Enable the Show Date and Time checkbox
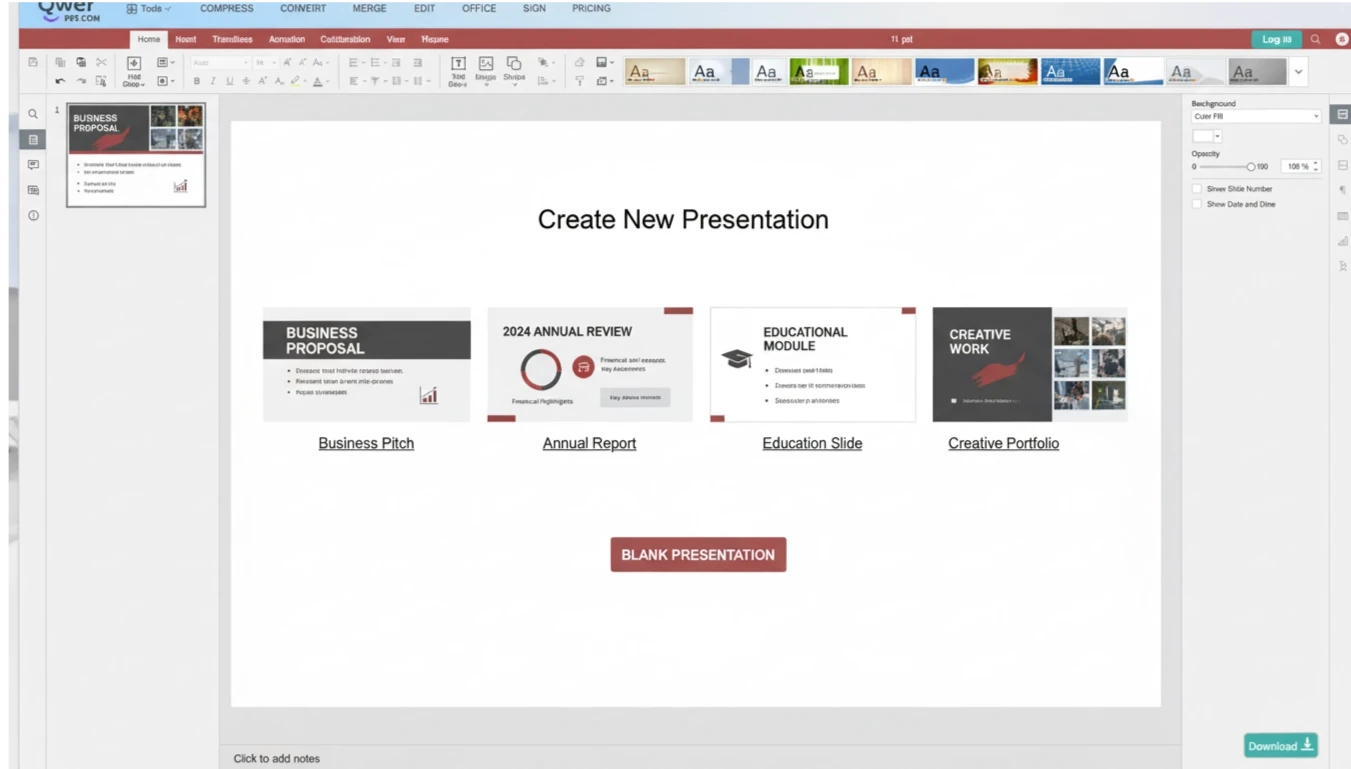The width and height of the screenshot is (1351, 769). point(1197,204)
